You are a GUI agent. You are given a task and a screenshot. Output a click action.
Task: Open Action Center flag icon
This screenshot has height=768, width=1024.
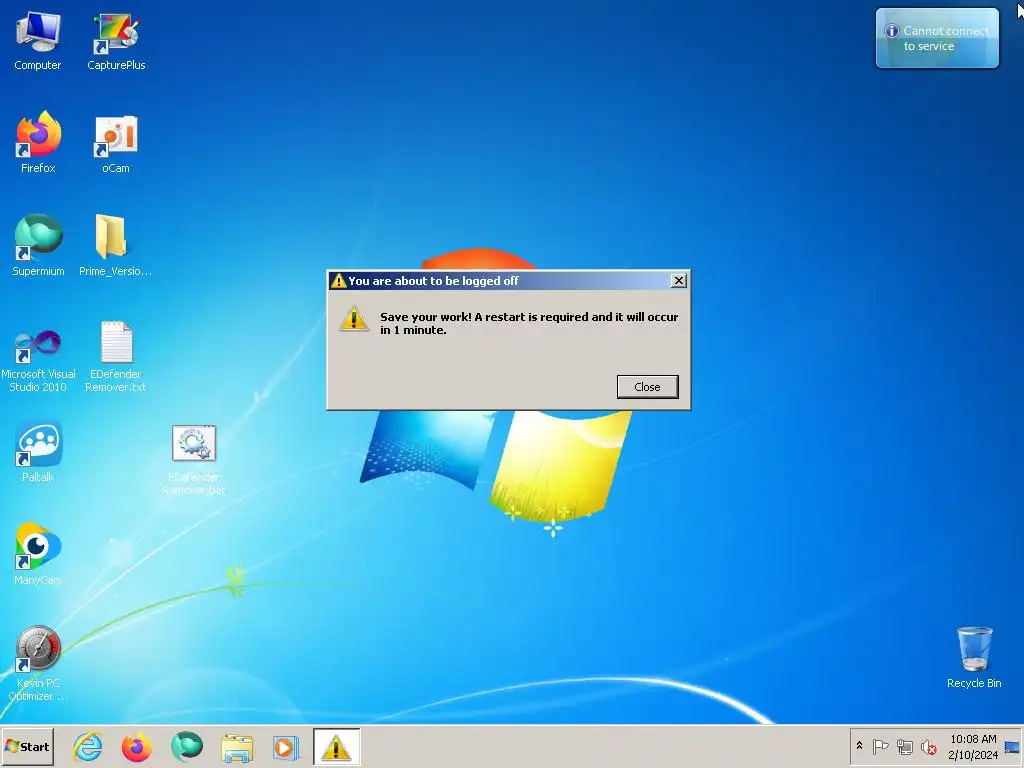[x=880, y=746]
